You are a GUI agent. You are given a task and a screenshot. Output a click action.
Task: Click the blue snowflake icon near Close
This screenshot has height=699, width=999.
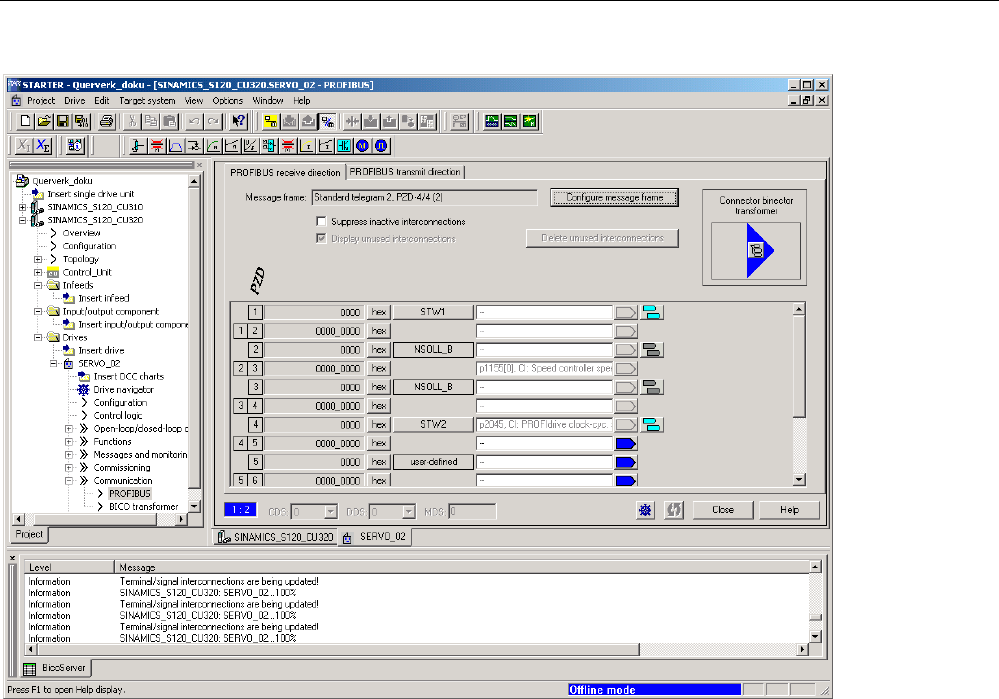pyautogui.click(x=645, y=510)
